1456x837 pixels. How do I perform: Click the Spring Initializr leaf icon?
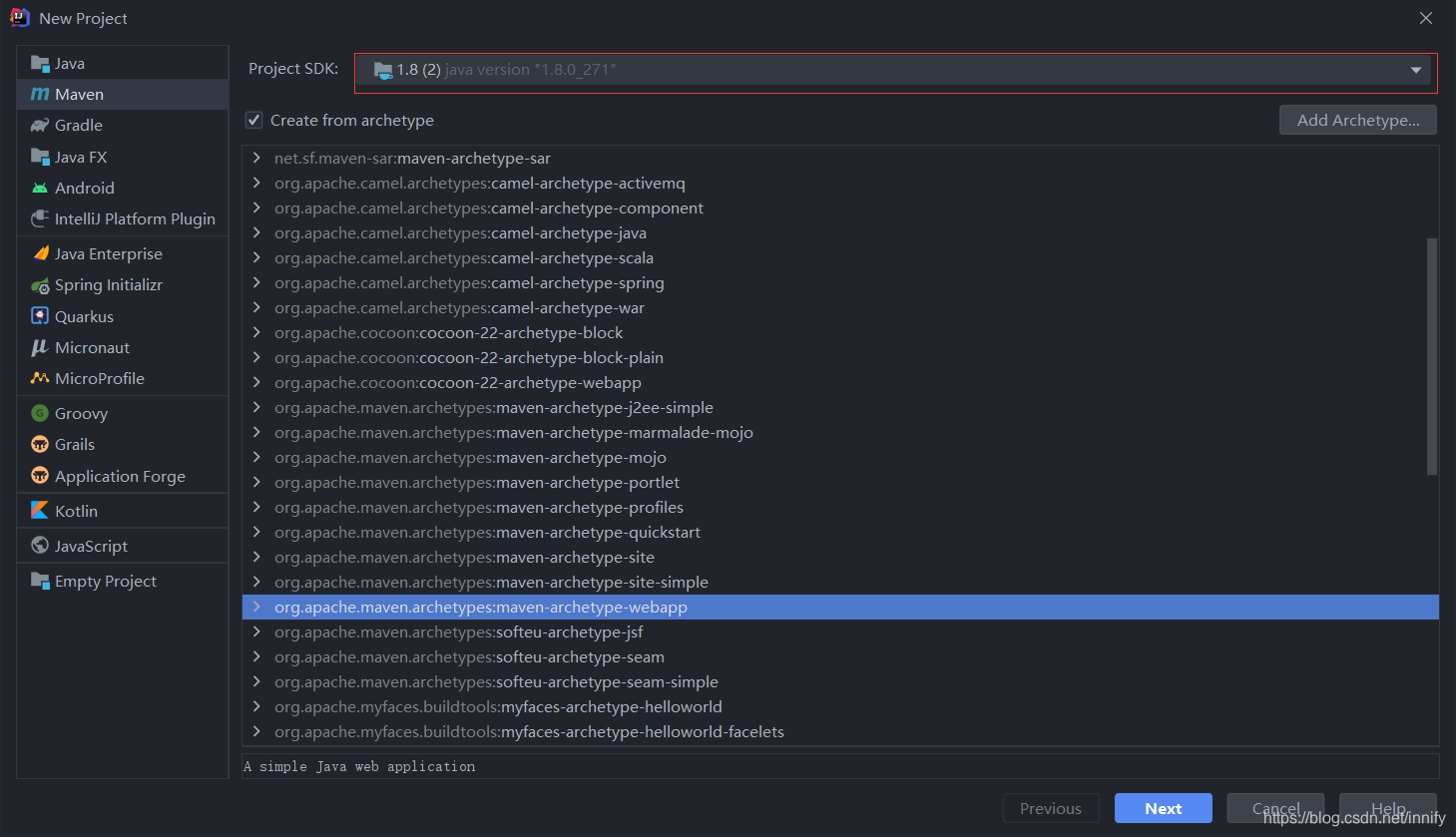pos(40,285)
